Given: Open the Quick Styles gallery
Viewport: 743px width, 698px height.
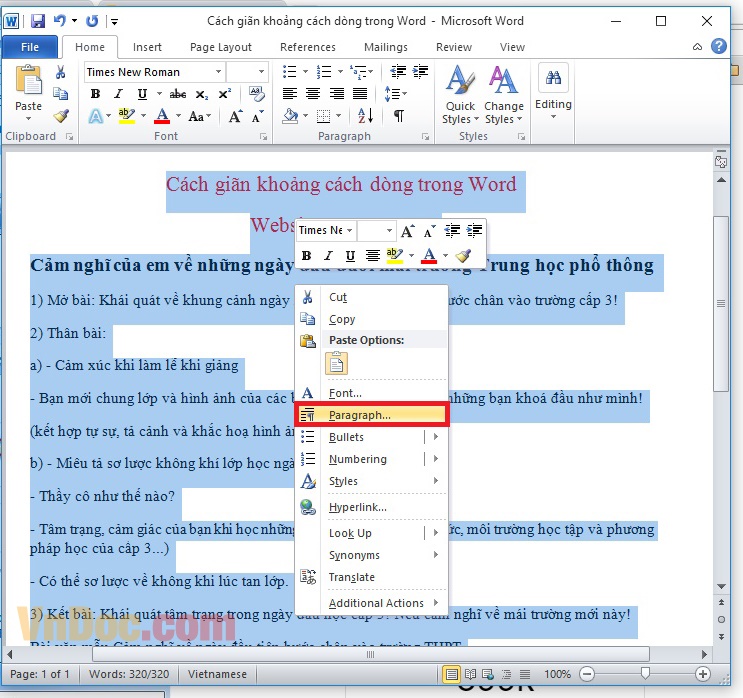Looking at the screenshot, I should [460, 95].
